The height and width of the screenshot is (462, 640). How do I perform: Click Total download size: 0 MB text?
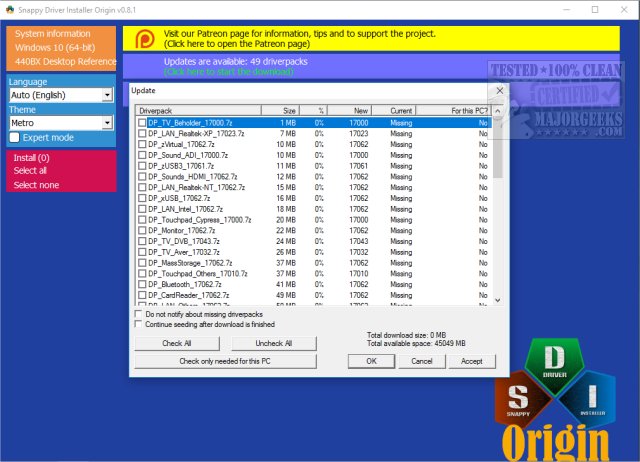406,335
